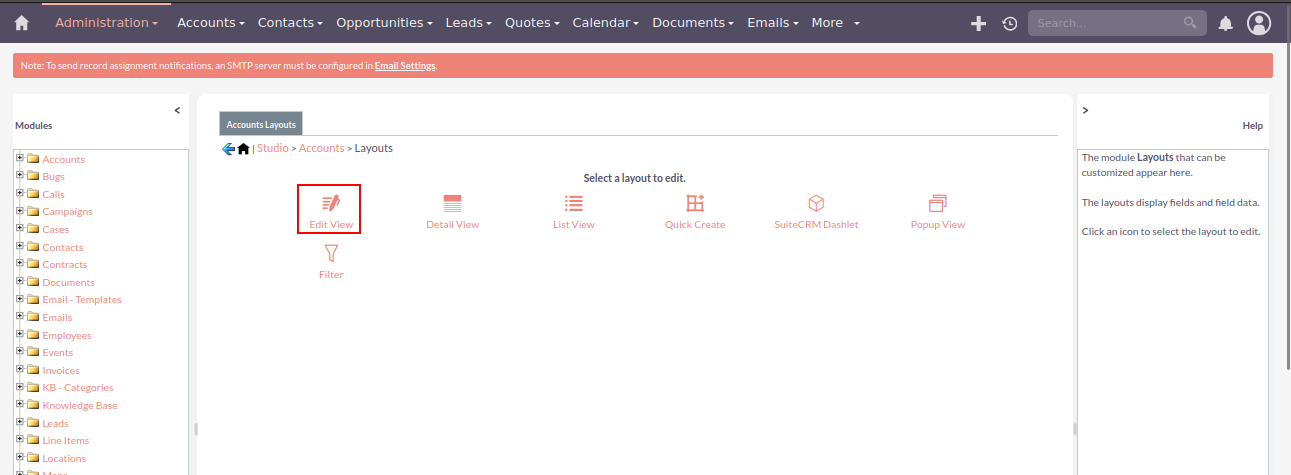
Task: Follow the Email Settings link
Action: click(405, 66)
